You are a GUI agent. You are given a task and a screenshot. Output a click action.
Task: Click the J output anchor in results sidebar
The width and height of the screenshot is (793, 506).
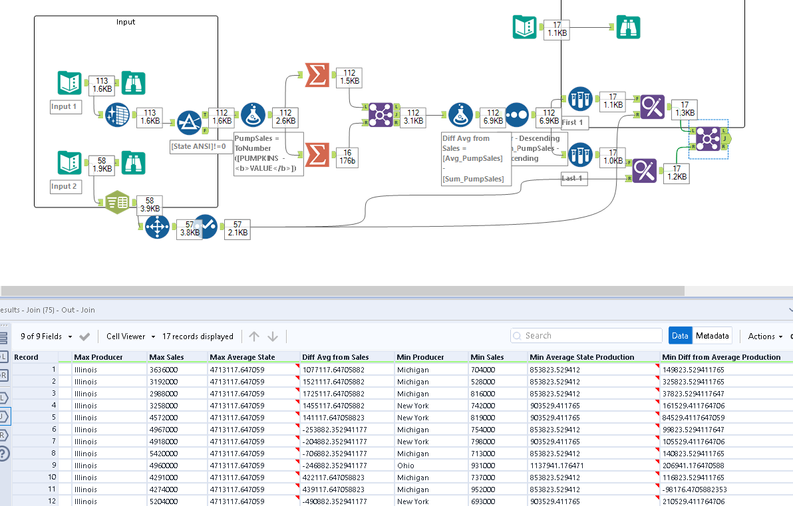tap(4, 417)
